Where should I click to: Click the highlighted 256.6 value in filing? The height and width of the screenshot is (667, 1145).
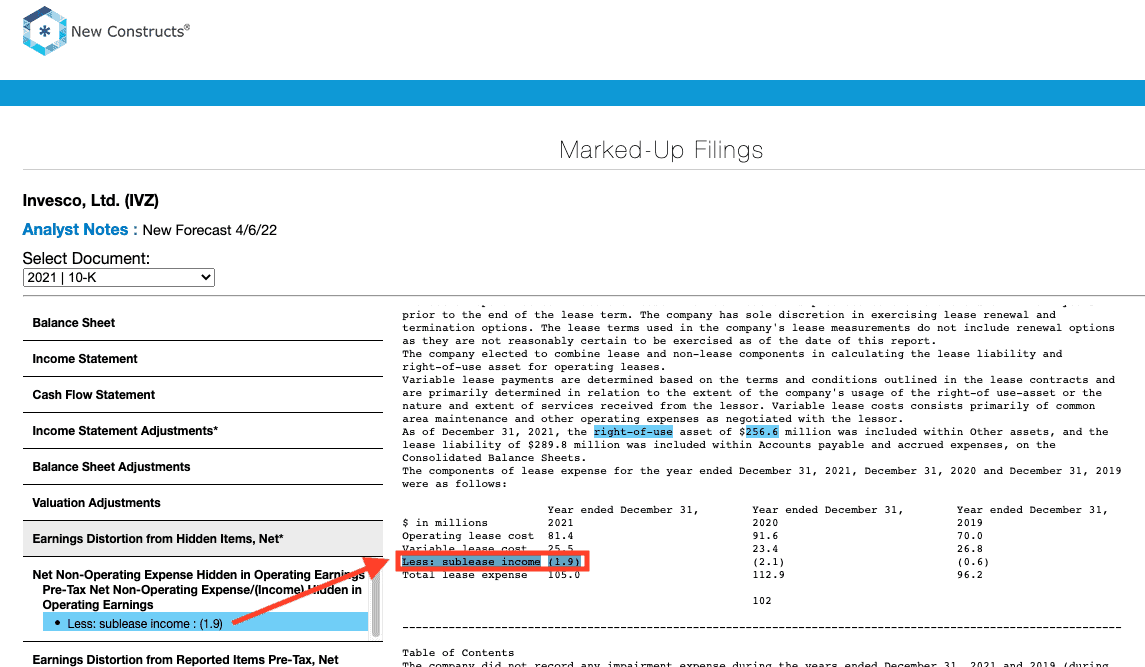coord(762,432)
